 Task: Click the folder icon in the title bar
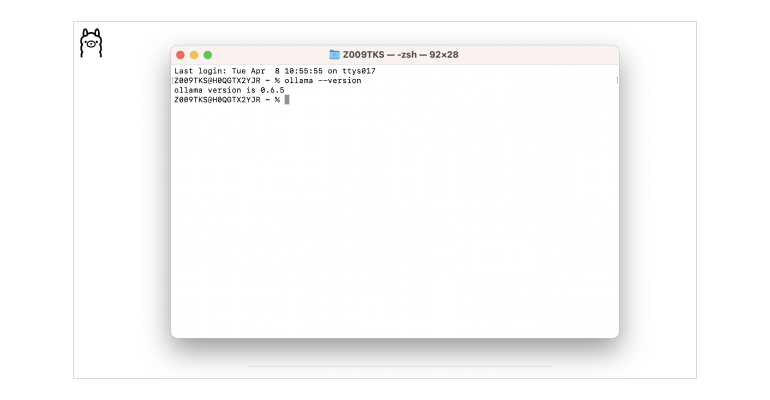click(334, 55)
